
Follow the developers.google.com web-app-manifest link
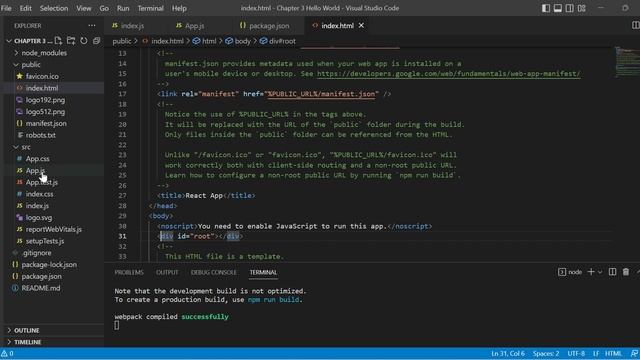[x=449, y=74]
